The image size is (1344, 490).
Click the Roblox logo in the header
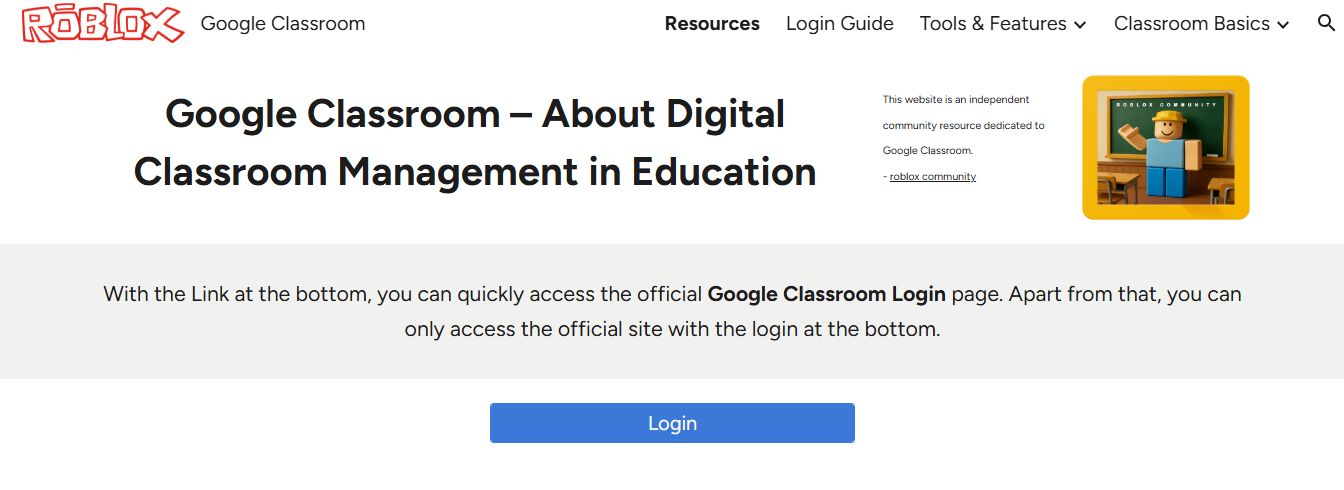click(103, 24)
